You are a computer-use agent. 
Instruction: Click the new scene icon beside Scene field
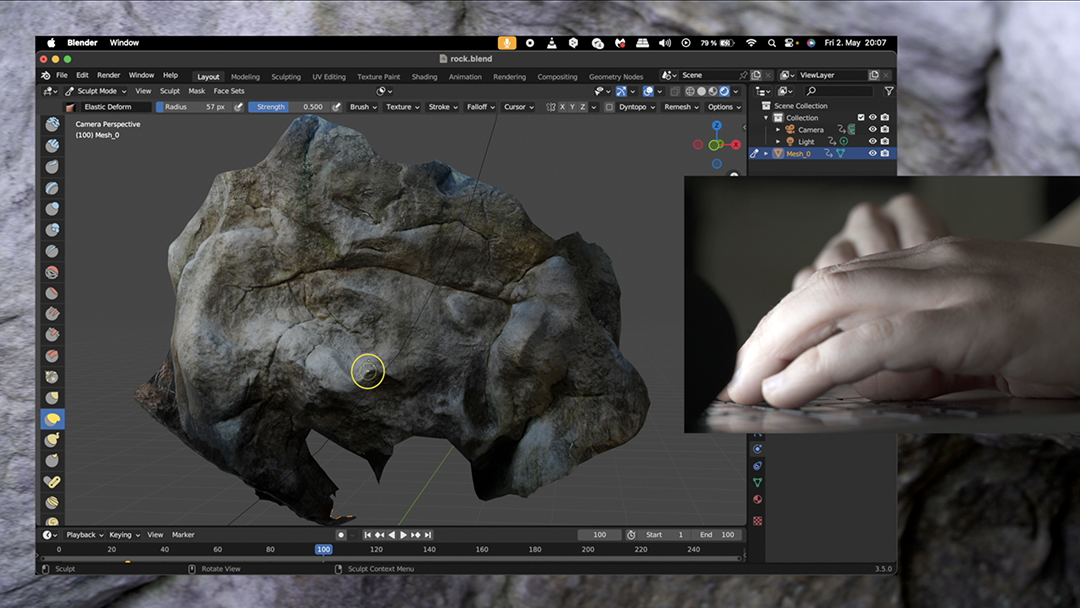coord(756,75)
